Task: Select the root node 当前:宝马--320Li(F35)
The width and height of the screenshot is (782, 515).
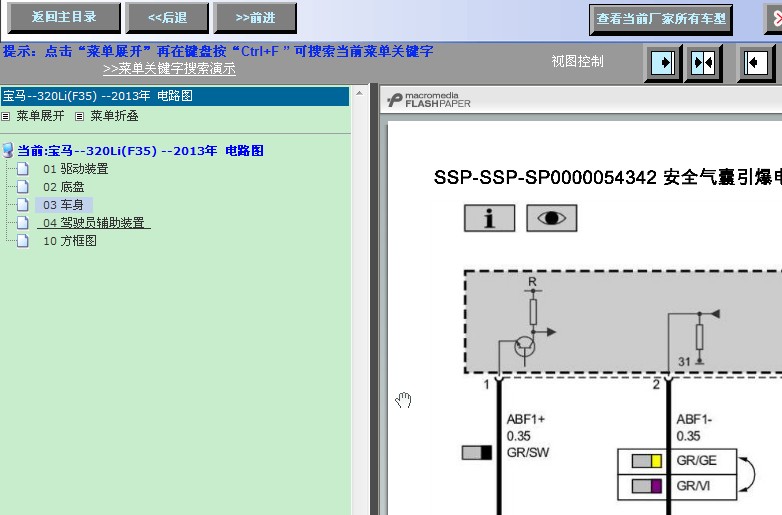Action: coord(141,151)
